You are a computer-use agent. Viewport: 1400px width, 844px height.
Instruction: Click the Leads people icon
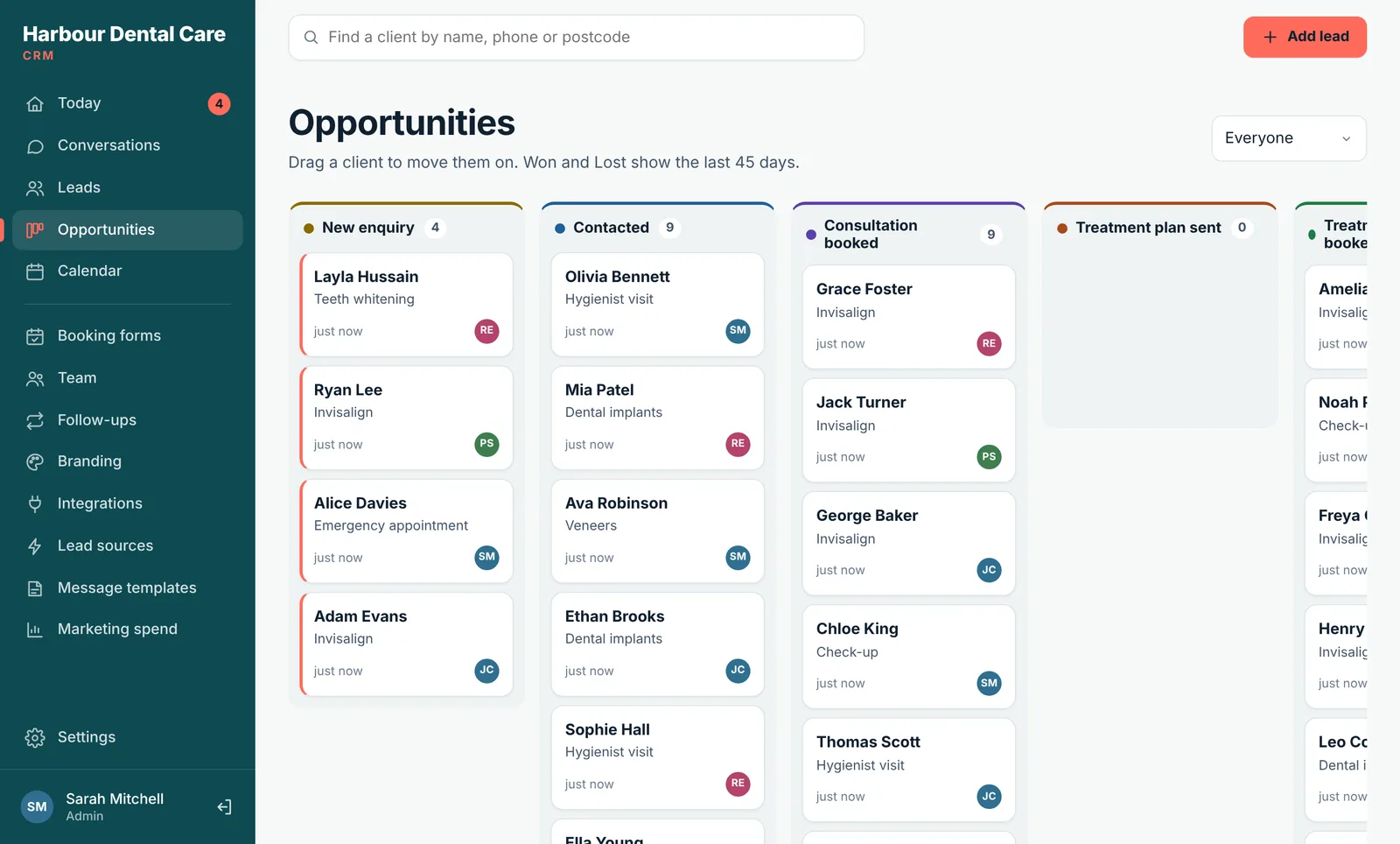point(35,188)
